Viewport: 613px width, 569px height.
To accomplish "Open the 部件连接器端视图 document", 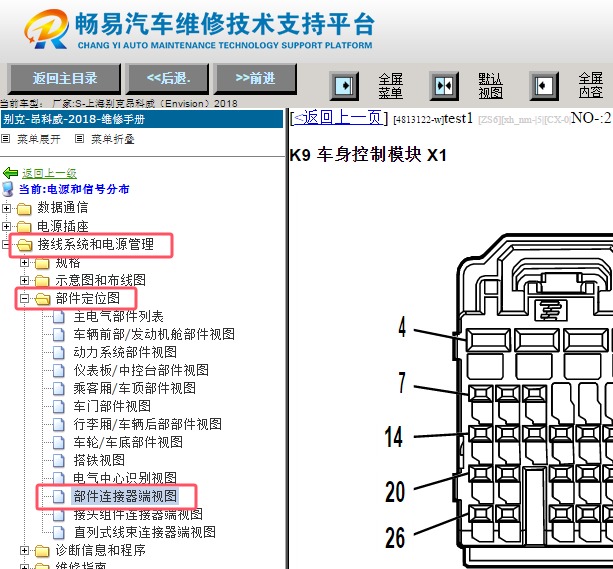I will click(x=125, y=496).
